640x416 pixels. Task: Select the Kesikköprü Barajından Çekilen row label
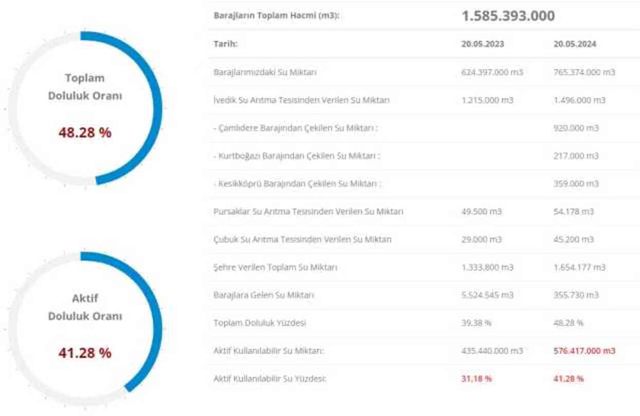[297, 183]
